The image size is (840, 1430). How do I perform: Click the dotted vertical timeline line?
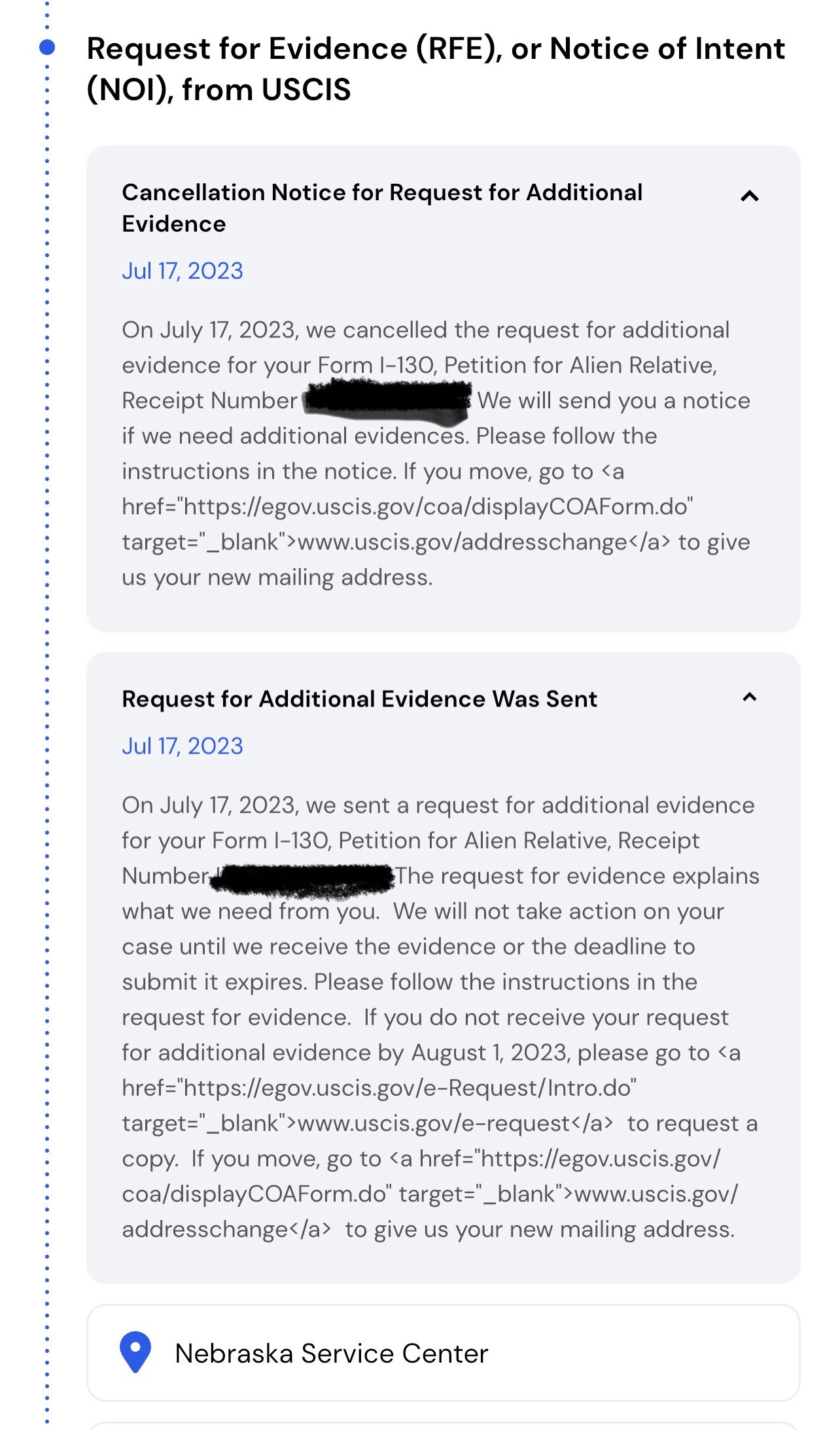point(47,785)
